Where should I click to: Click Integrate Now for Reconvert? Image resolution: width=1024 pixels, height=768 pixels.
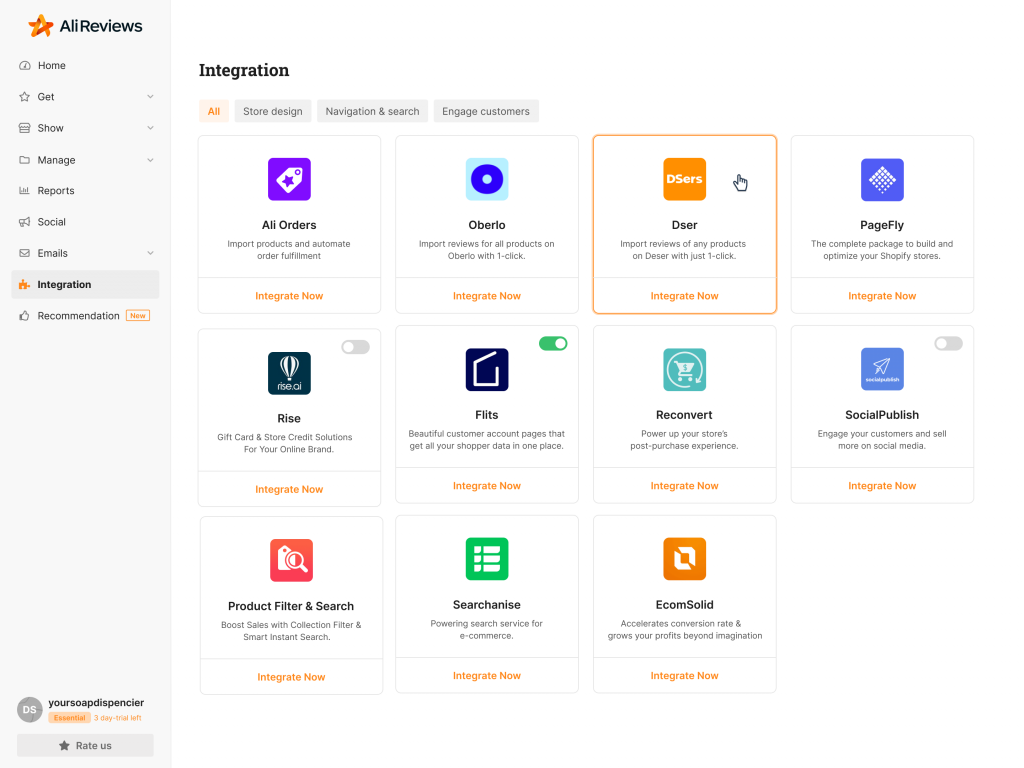point(684,486)
